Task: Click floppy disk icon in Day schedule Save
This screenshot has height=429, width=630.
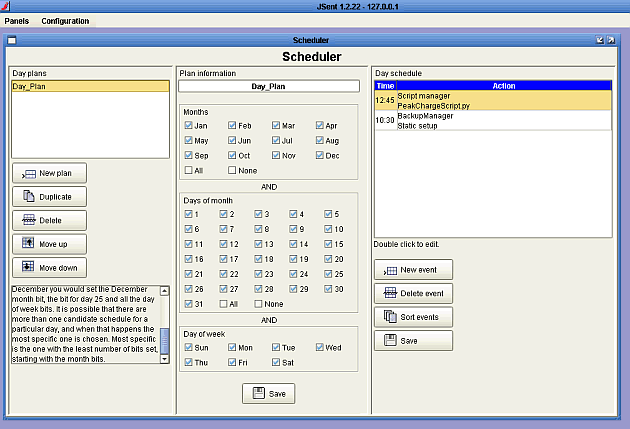Action: 390,340
